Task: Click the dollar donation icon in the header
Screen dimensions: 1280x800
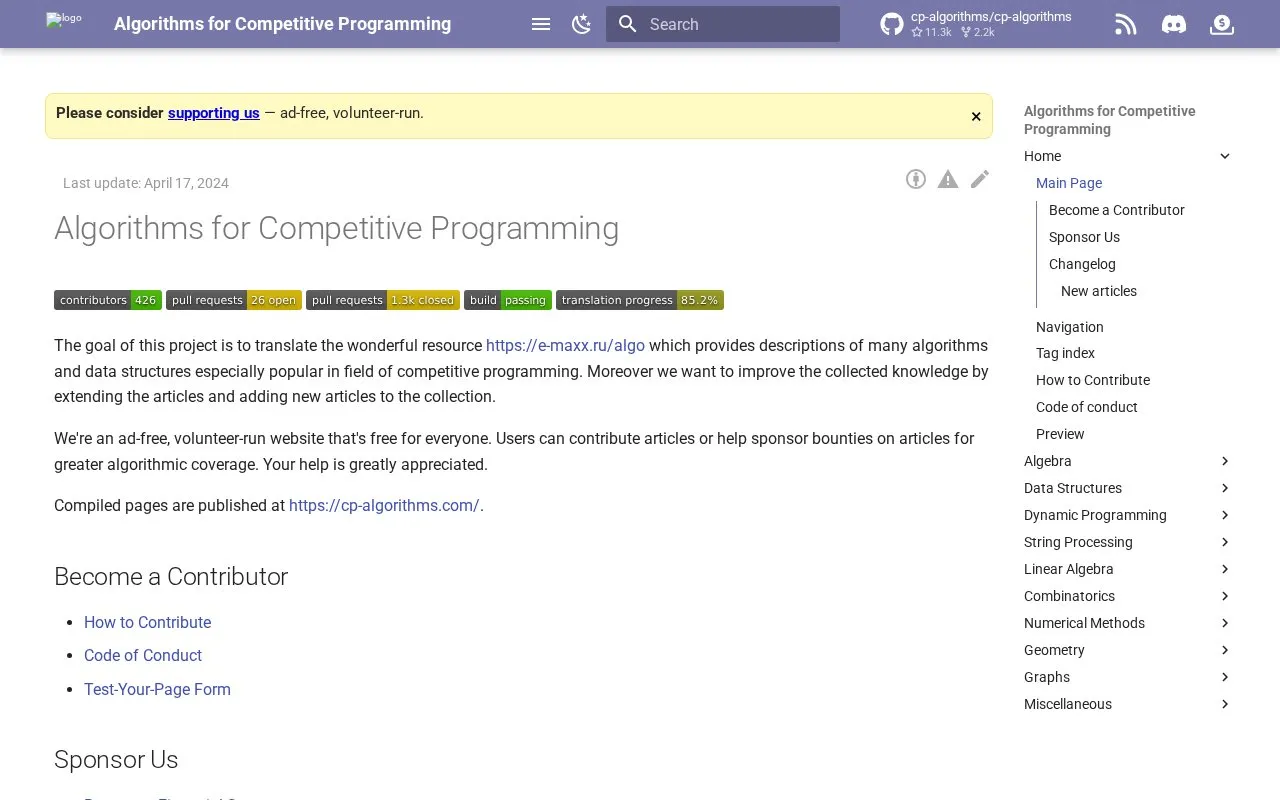Action: (1222, 24)
